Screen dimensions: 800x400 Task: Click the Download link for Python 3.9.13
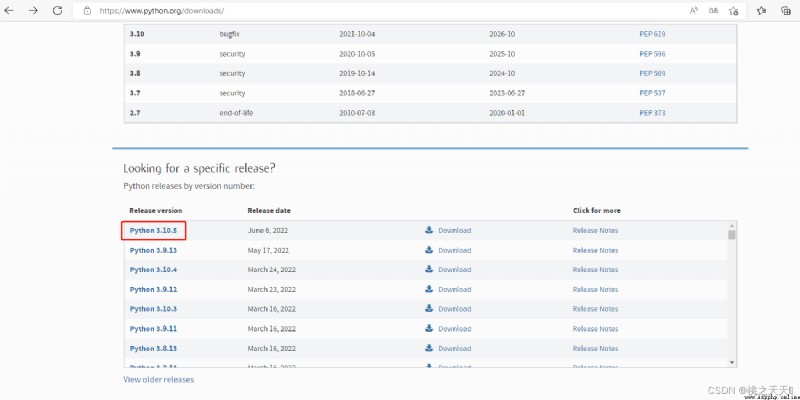[x=455, y=251]
